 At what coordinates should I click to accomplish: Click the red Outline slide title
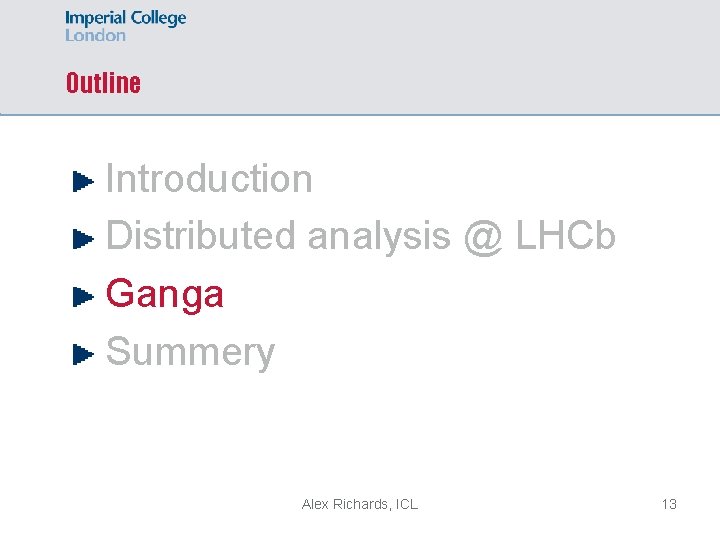click(x=103, y=83)
